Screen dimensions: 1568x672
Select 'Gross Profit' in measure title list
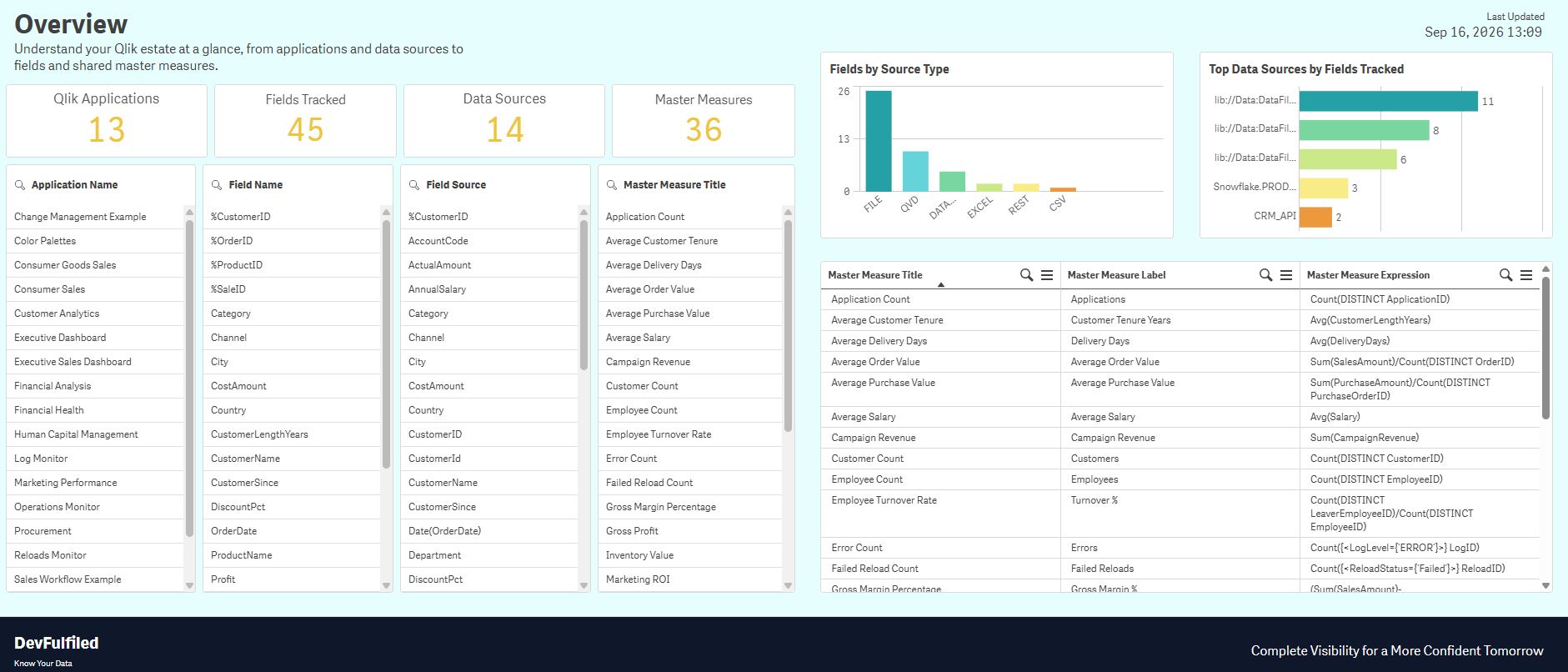point(690,531)
